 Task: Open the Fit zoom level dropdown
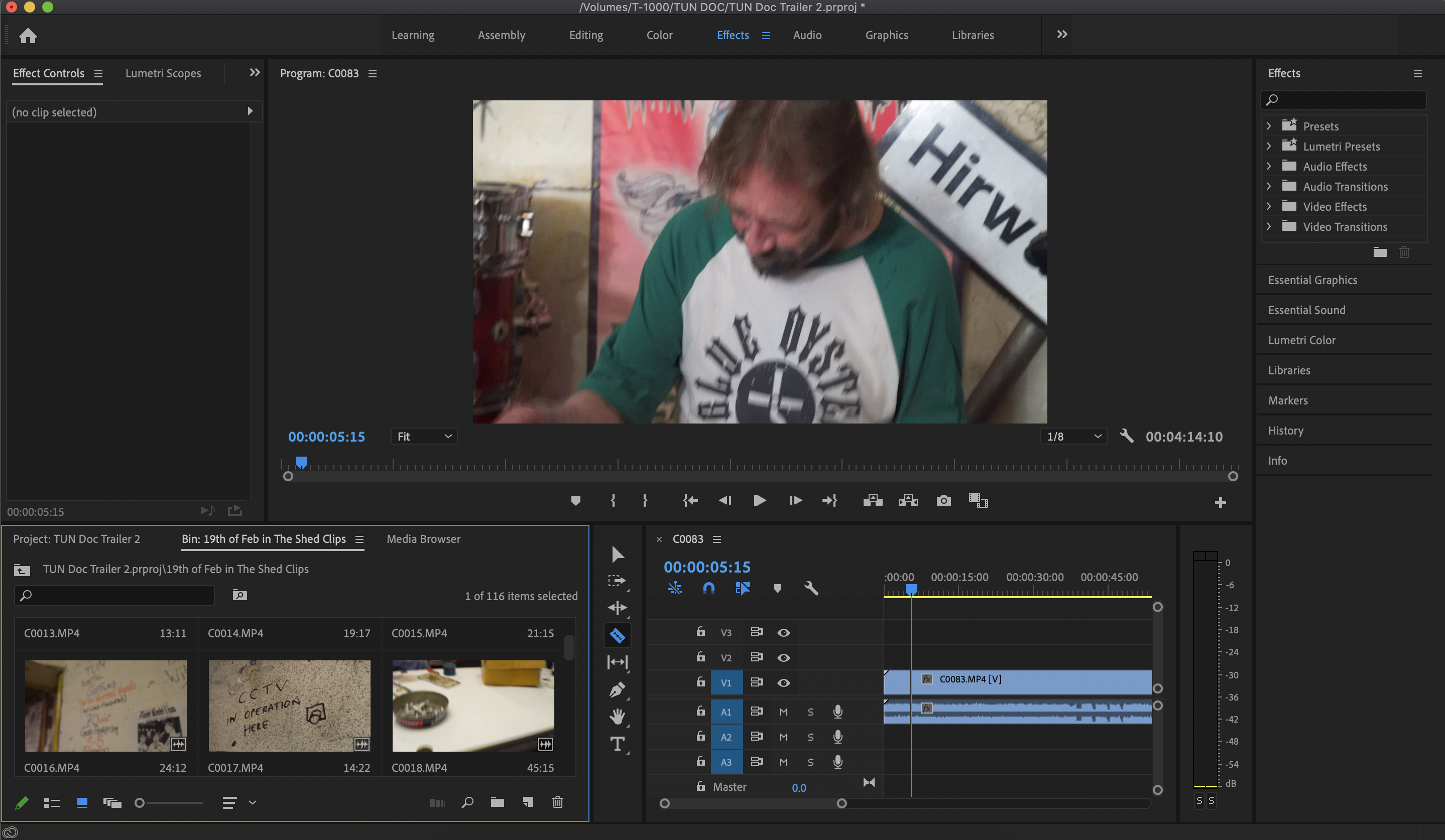(424, 437)
